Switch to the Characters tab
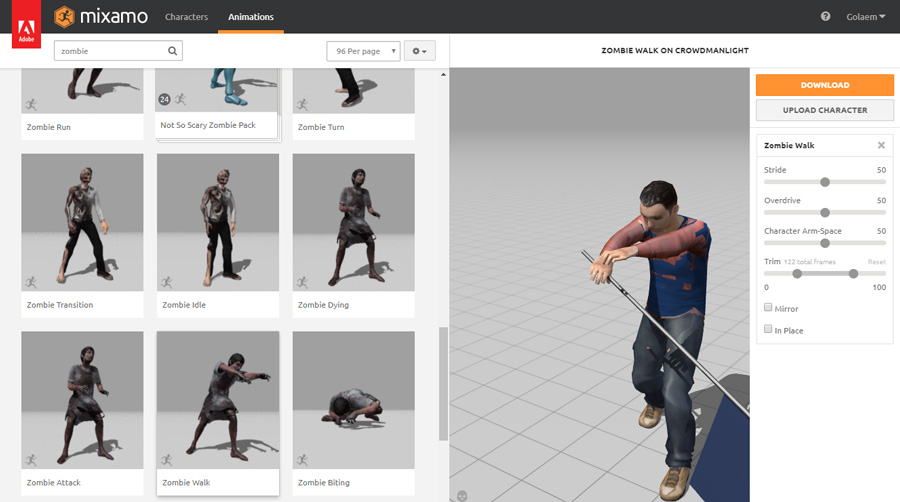This screenshot has width=900, height=502. [x=187, y=17]
